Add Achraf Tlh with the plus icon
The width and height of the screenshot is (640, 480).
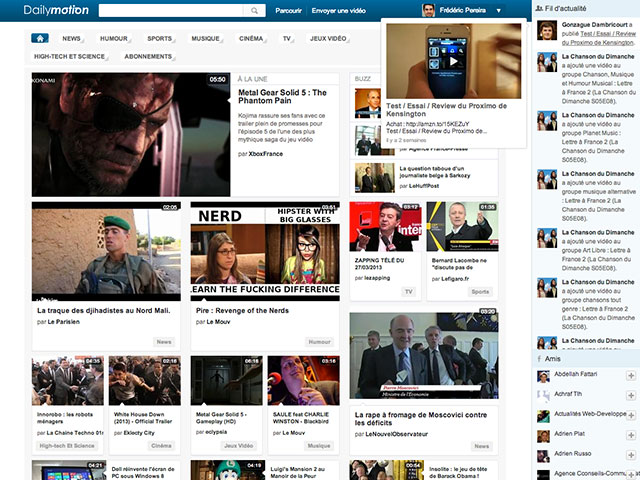point(631,396)
